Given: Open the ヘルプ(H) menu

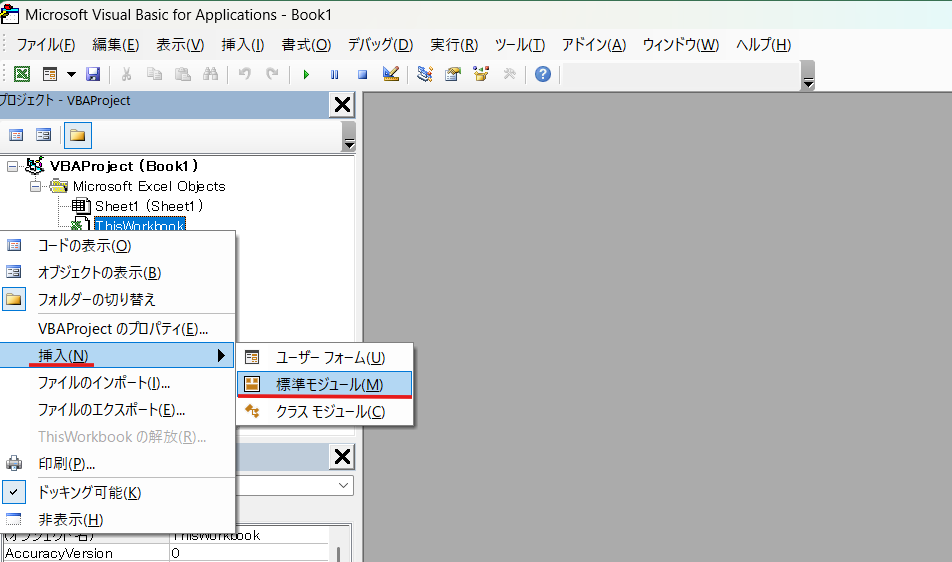Looking at the screenshot, I should 763,45.
